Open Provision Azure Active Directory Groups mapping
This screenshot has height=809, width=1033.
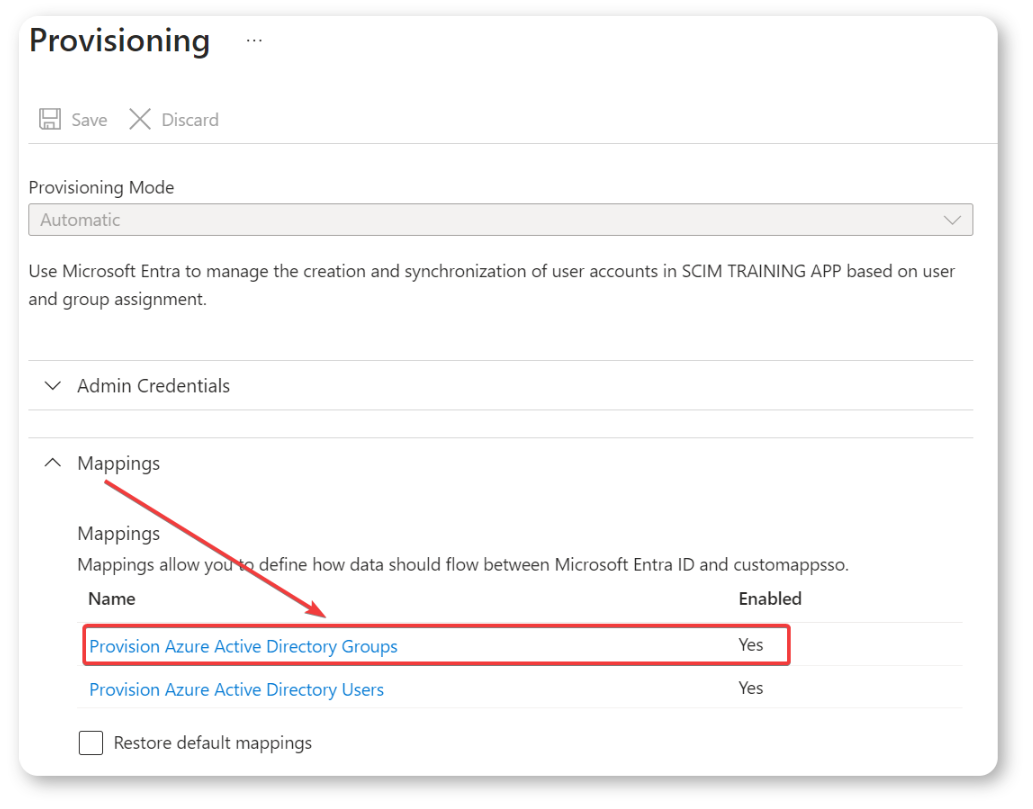(243, 647)
